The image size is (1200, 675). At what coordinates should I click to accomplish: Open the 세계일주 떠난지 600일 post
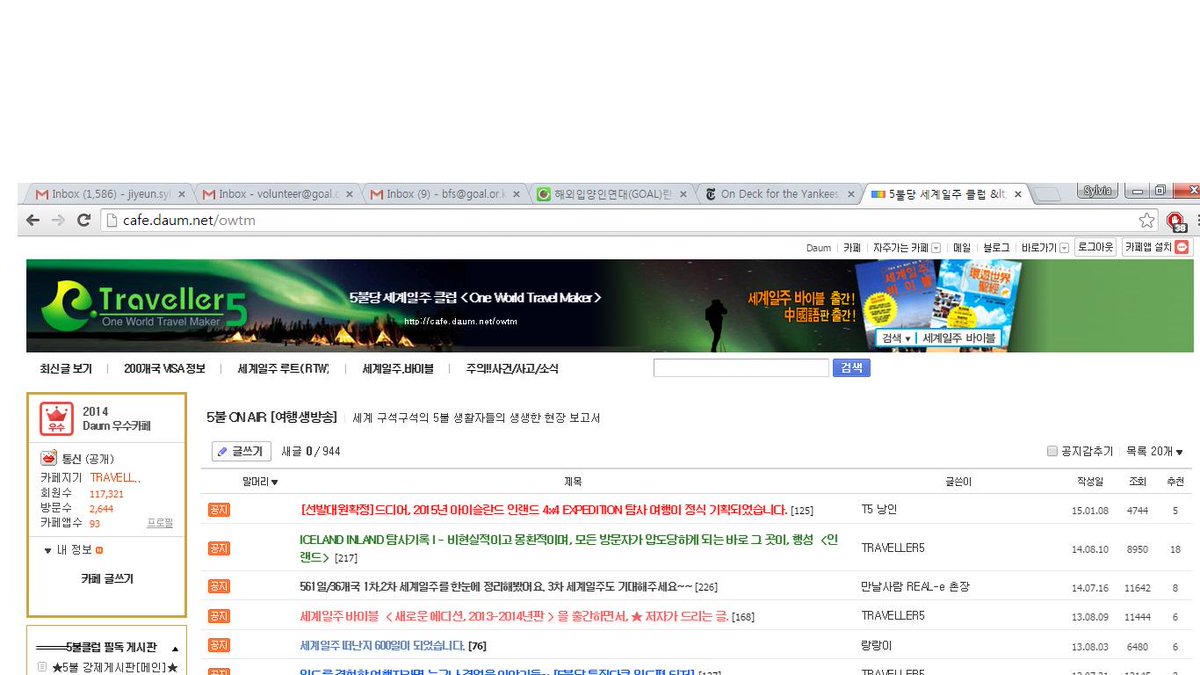382,646
